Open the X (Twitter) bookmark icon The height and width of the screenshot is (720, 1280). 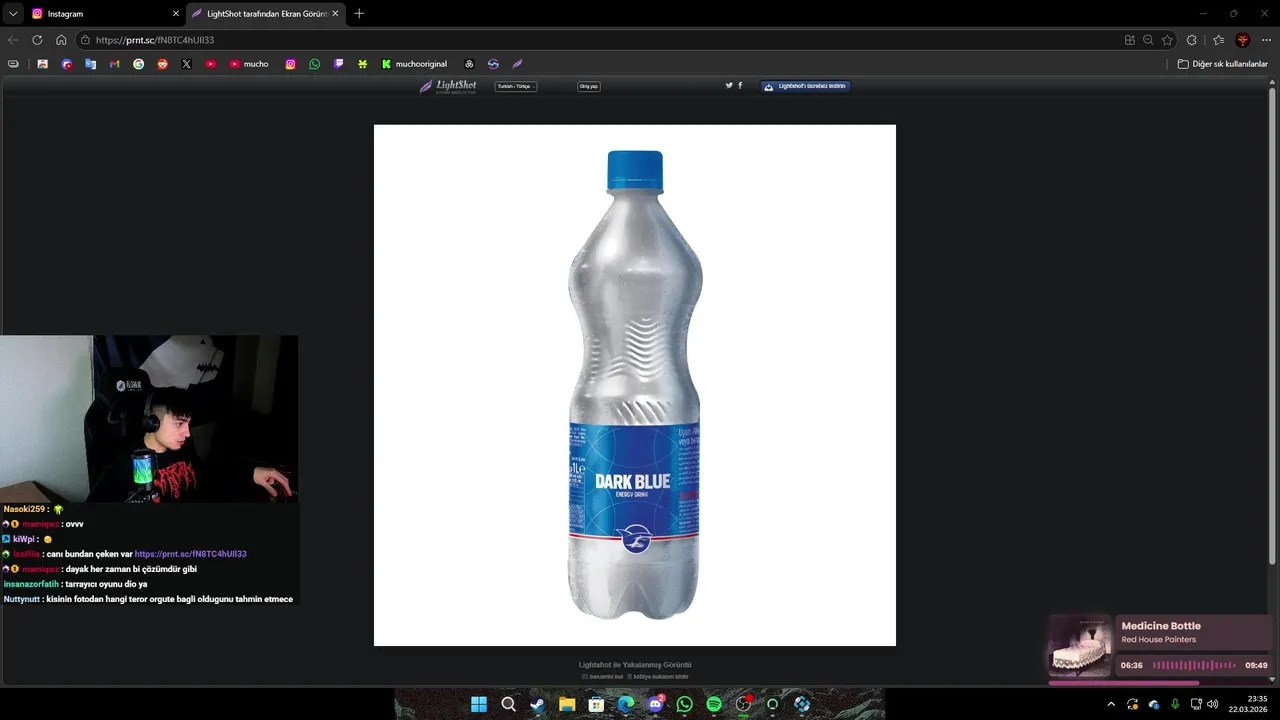[186, 64]
